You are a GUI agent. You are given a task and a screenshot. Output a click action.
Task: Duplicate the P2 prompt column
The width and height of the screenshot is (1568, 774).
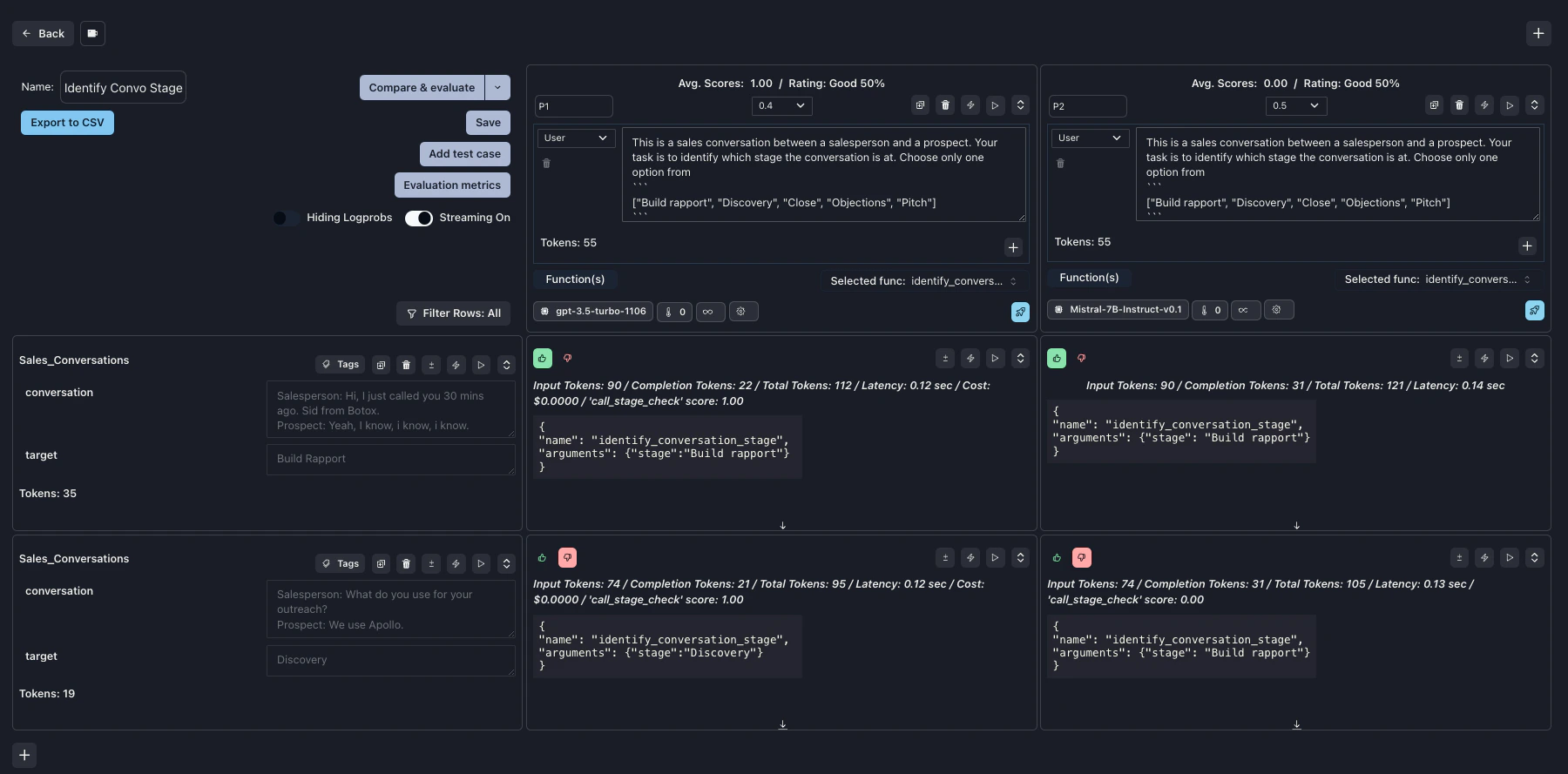1434,105
